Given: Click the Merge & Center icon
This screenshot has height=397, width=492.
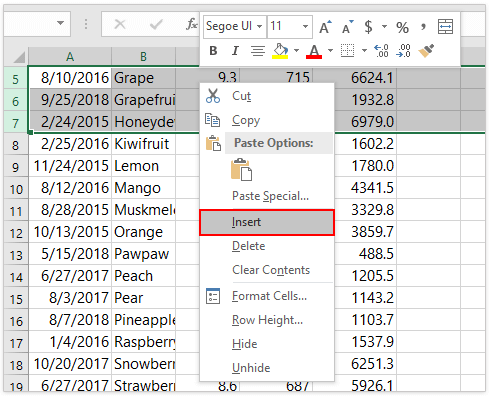Looking at the screenshot, I should click(445, 27).
